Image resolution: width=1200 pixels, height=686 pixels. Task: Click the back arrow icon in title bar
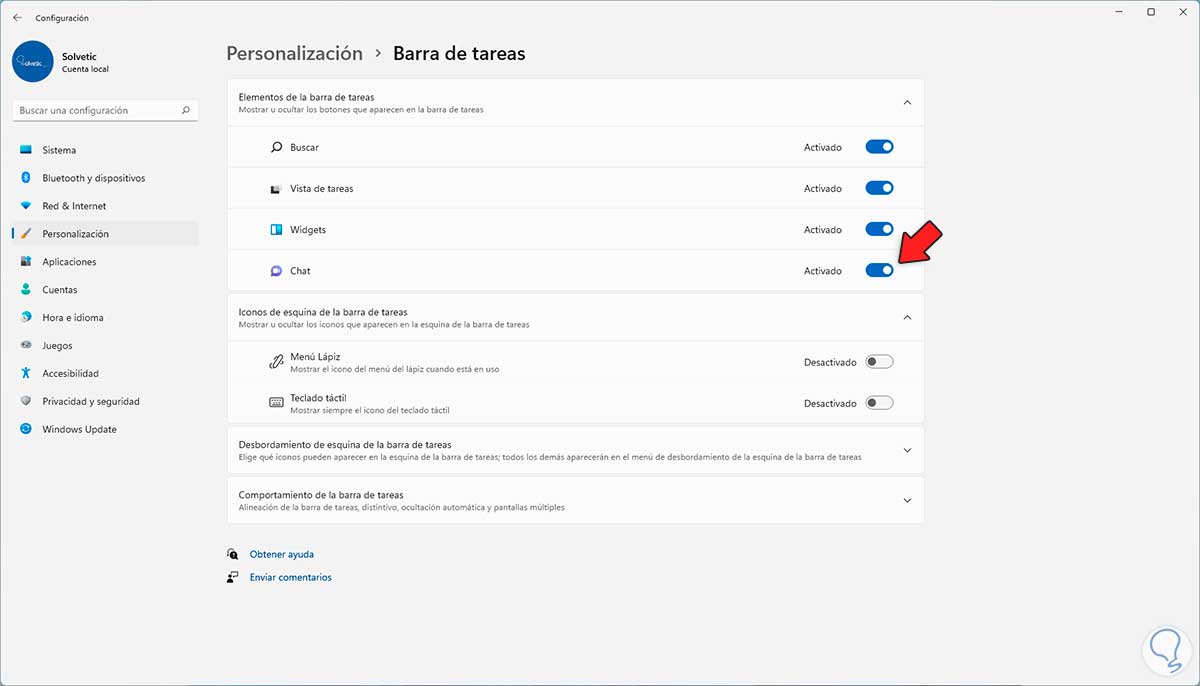point(17,17)
